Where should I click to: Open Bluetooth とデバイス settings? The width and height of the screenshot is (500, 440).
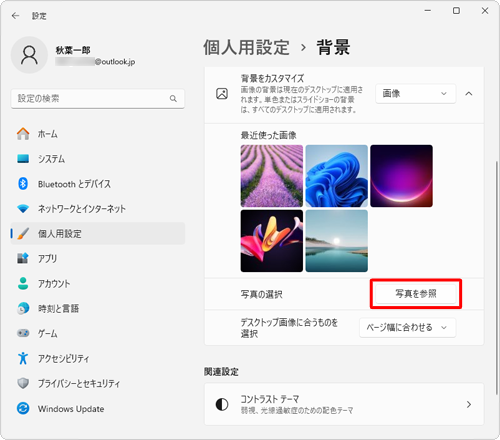[x=98, y=184]
